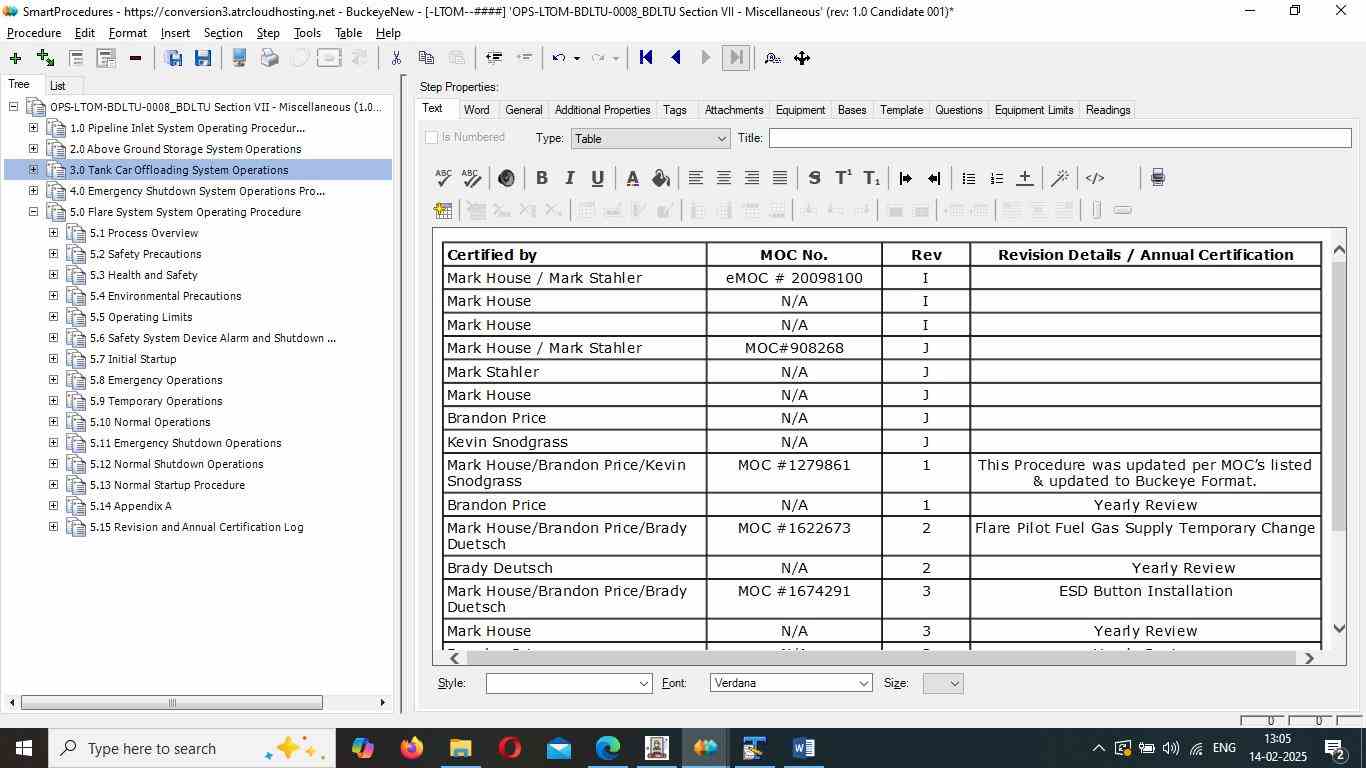Click the double-check ABC spell-all icon

click(x=472, y=178)
